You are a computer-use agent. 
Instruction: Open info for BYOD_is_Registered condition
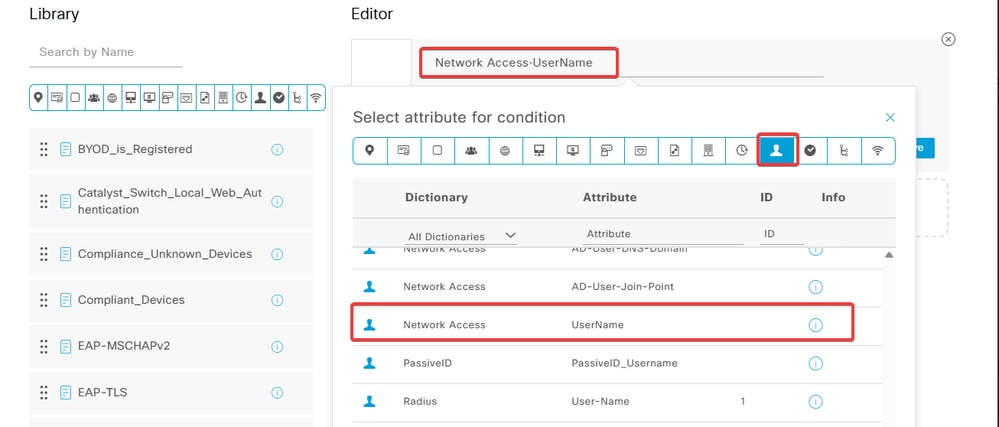[x=277, y=150]
